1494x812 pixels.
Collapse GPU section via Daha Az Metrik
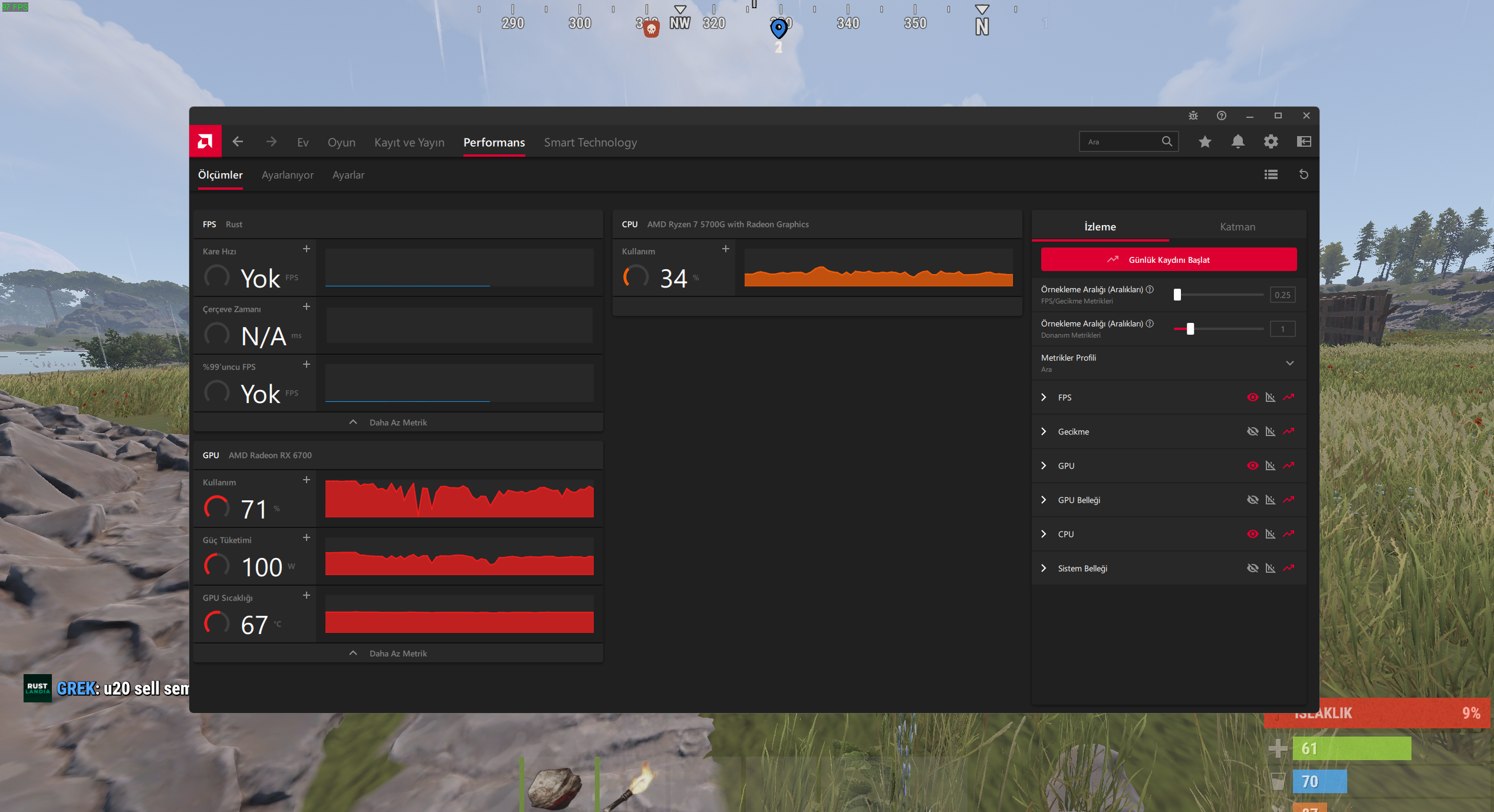tap(398, 653)
